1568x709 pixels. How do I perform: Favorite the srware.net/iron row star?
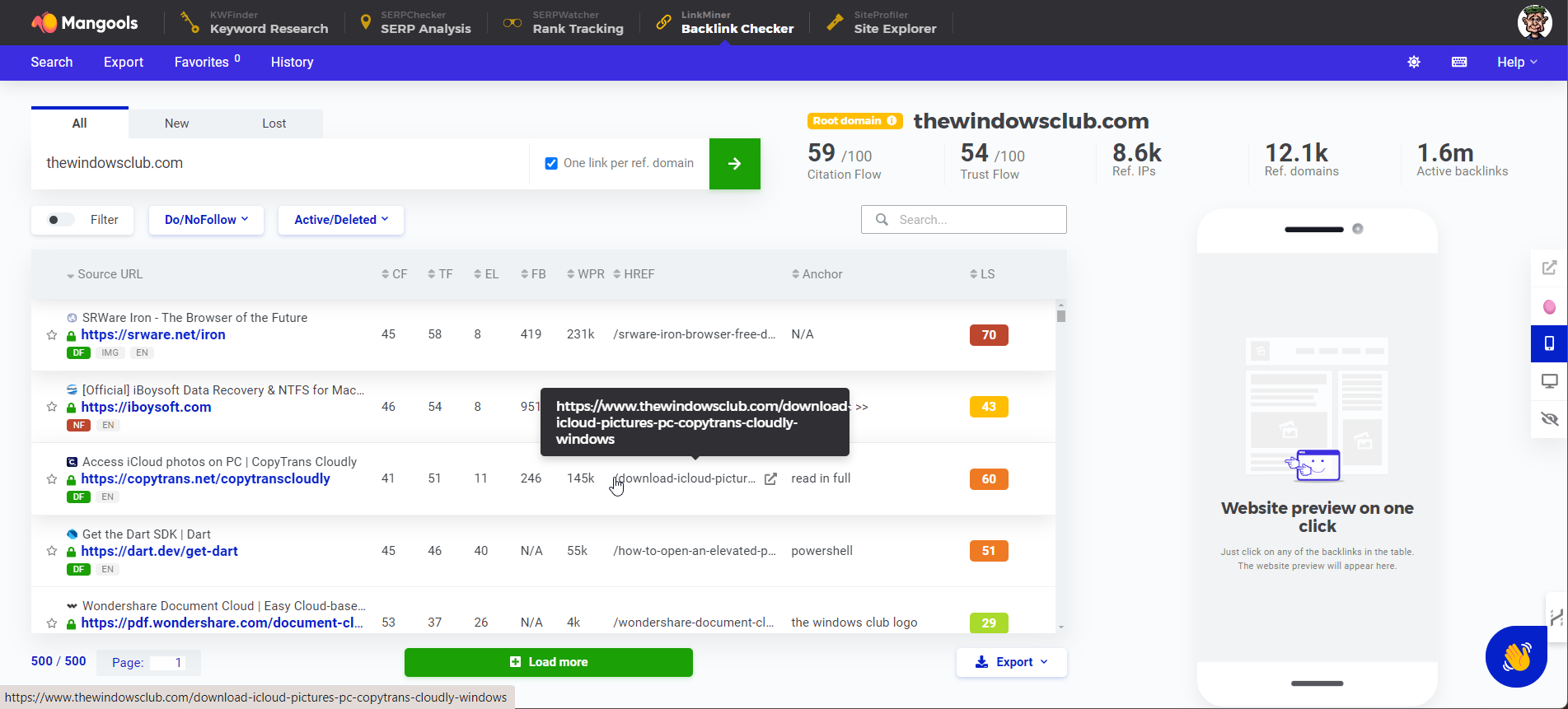52,335
